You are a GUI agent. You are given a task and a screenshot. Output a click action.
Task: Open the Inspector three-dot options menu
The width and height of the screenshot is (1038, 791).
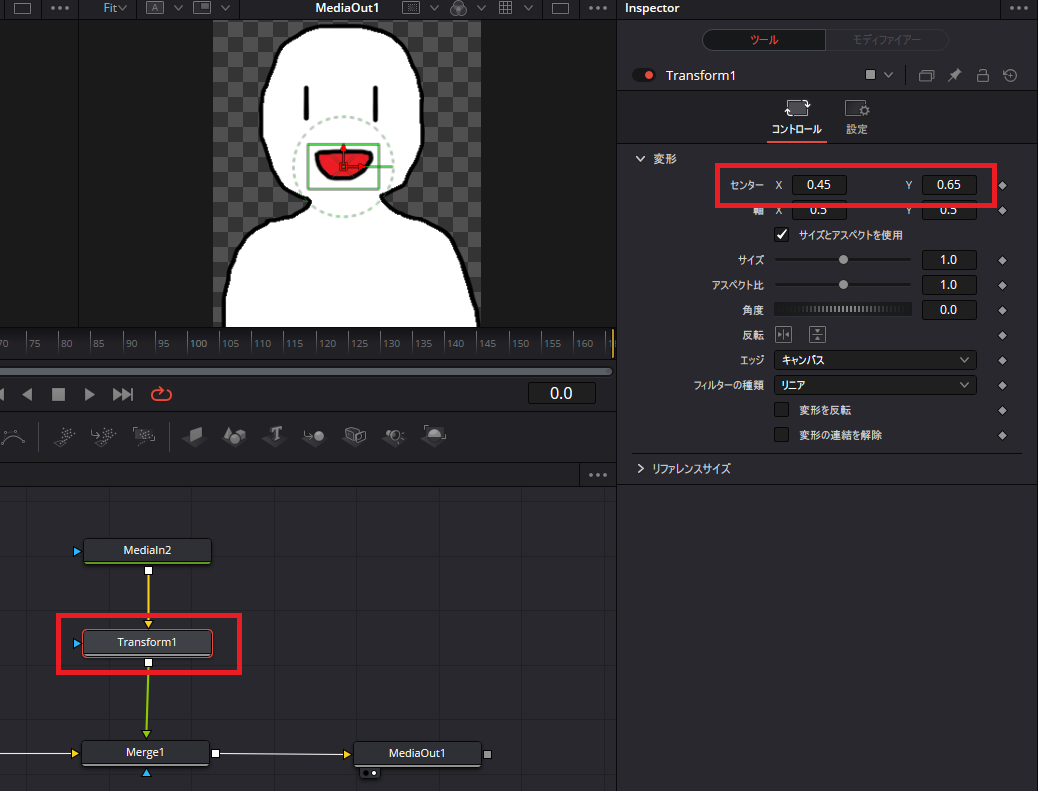(1019, 8)
